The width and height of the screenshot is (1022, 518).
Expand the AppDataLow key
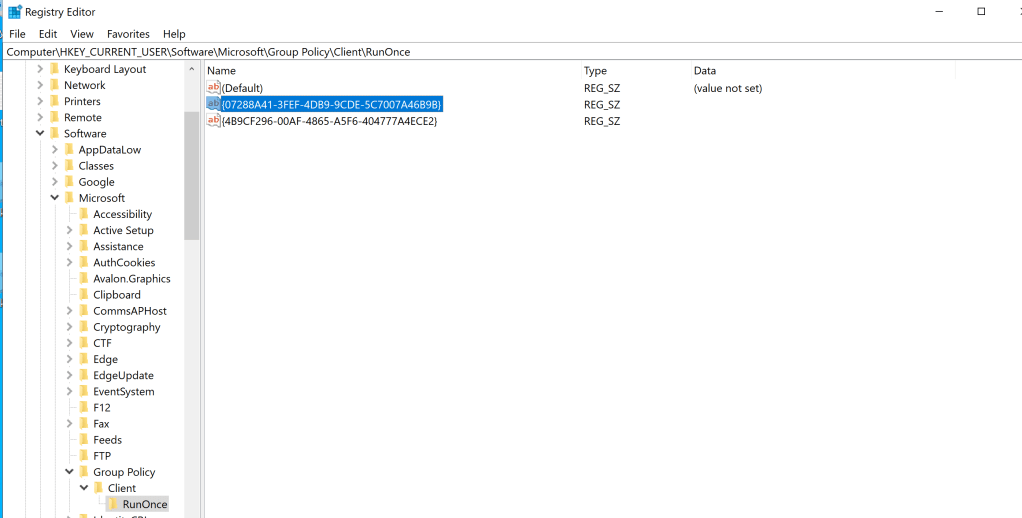[x=55, y=150]
